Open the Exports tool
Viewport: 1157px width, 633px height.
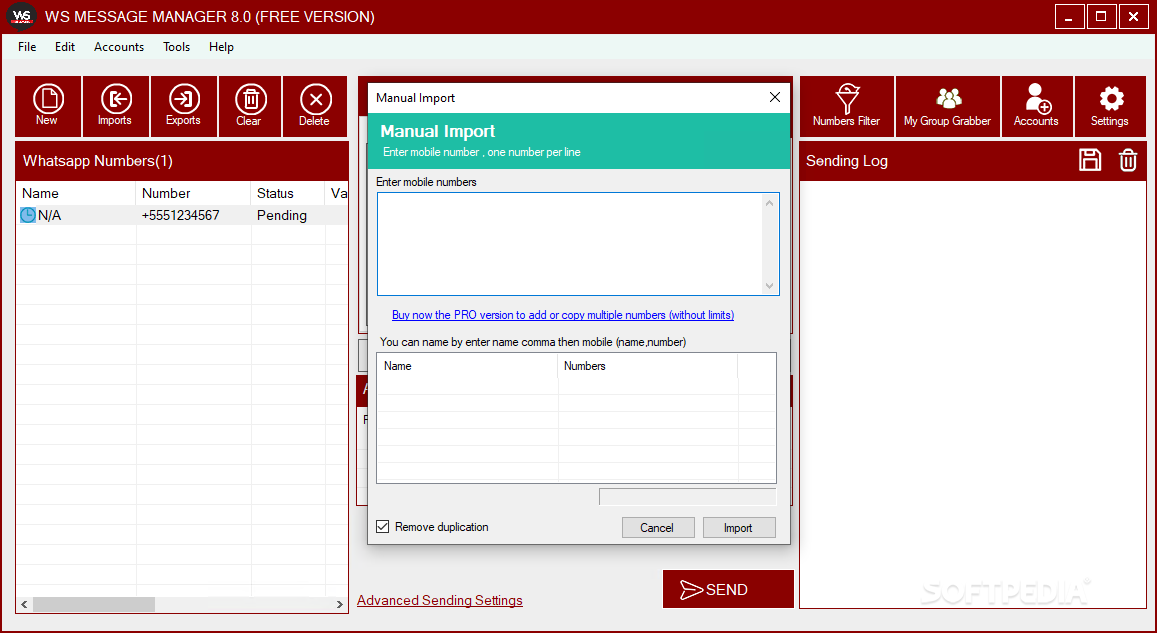[184, 106]
